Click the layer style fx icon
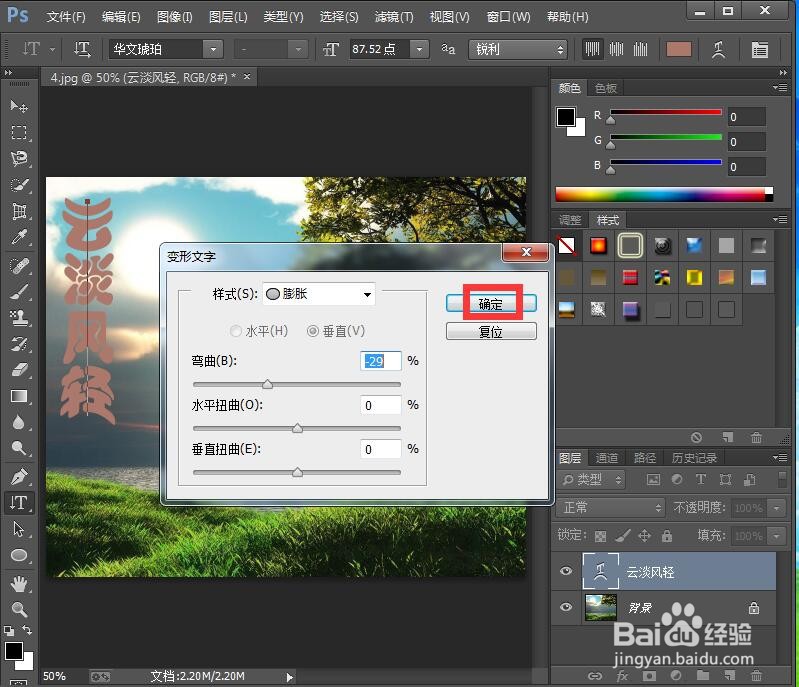Screen dimensions: 799x687 (x=622, y=676)
